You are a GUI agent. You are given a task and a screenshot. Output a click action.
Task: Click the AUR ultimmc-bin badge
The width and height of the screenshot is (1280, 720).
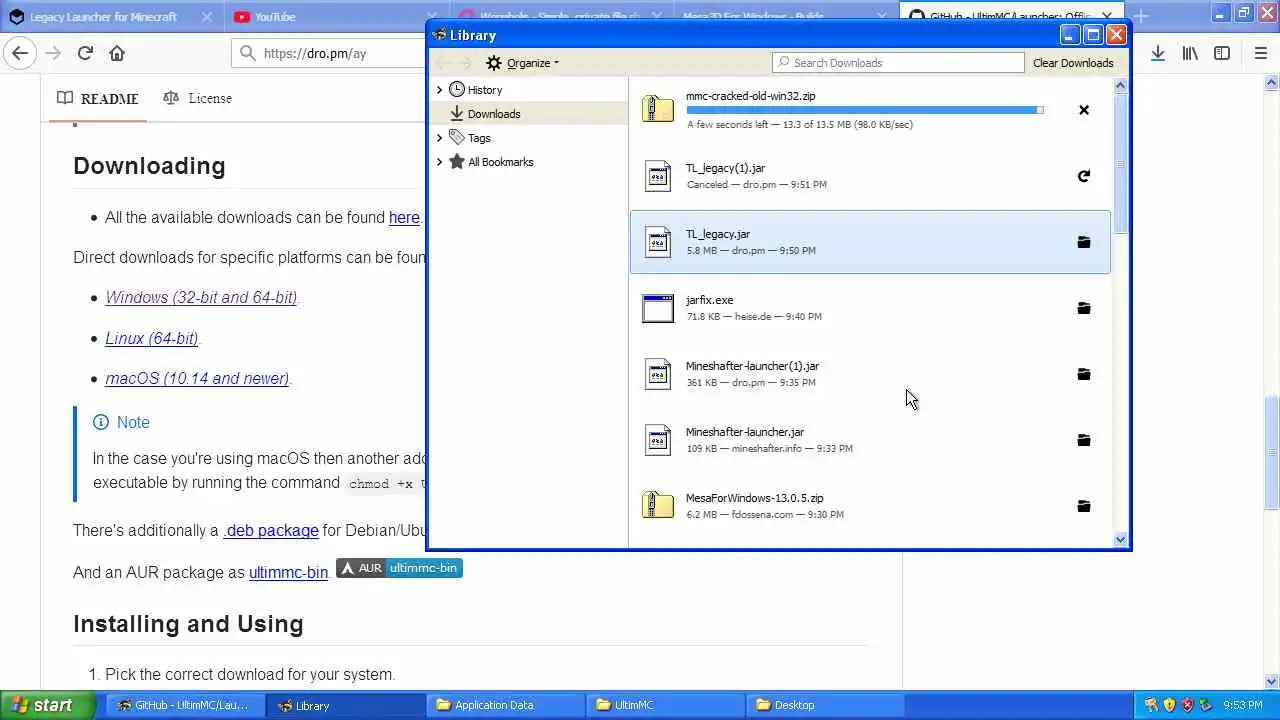[399, 568]
